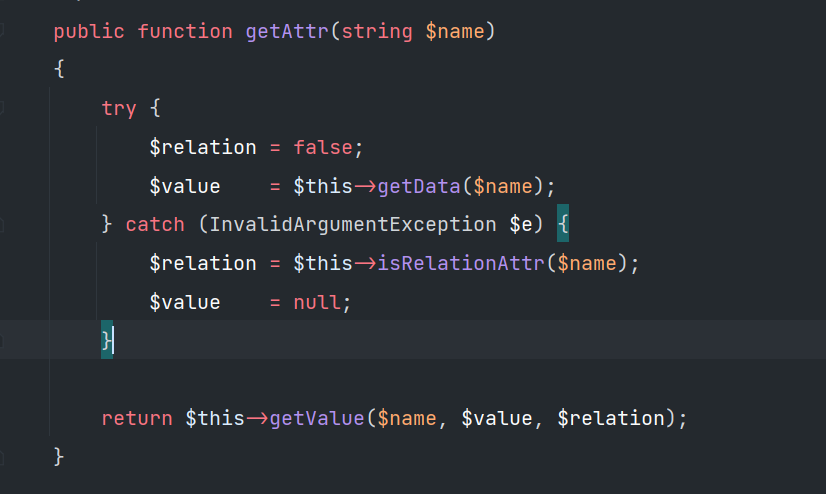Collapse the try block fold marker

(2, 108)
